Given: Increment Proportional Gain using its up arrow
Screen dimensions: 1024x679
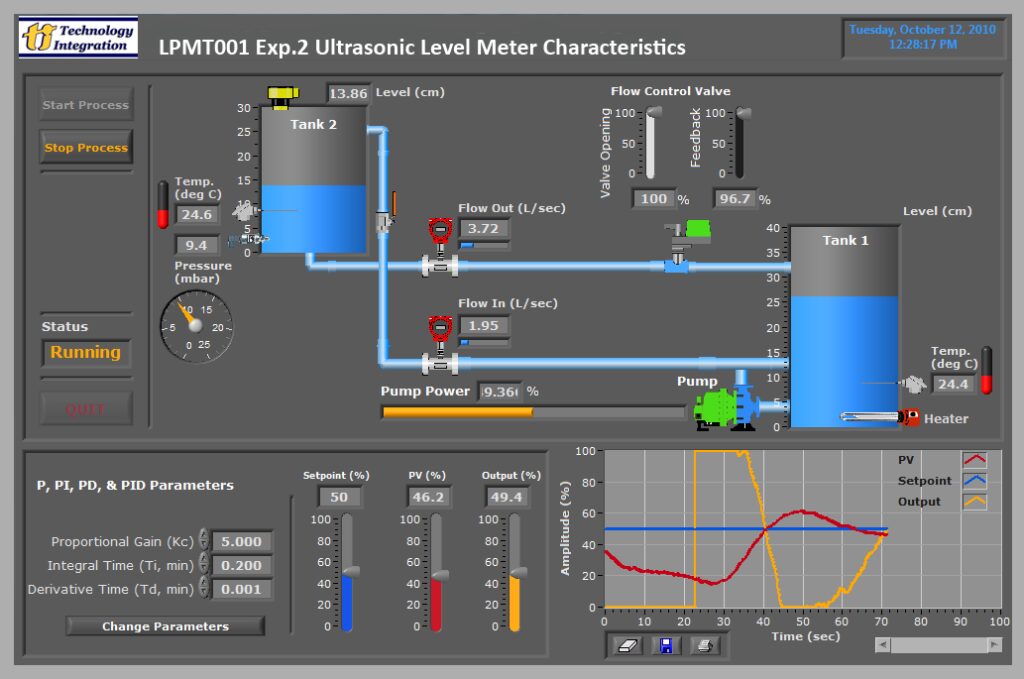Looking at the screenshot, I should tap(204, 534).
